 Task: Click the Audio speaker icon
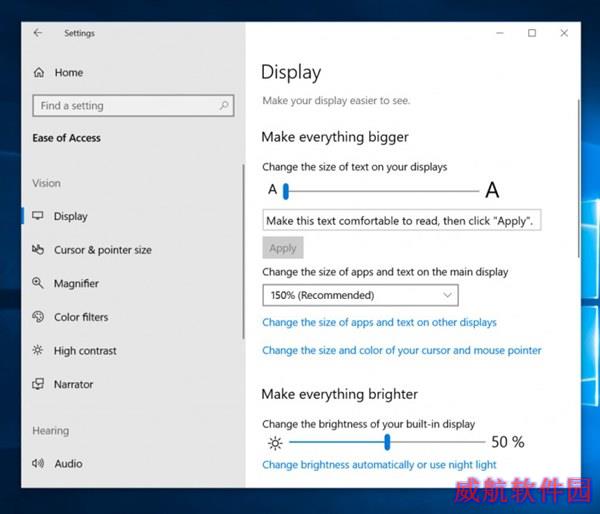tap(38, 463)
